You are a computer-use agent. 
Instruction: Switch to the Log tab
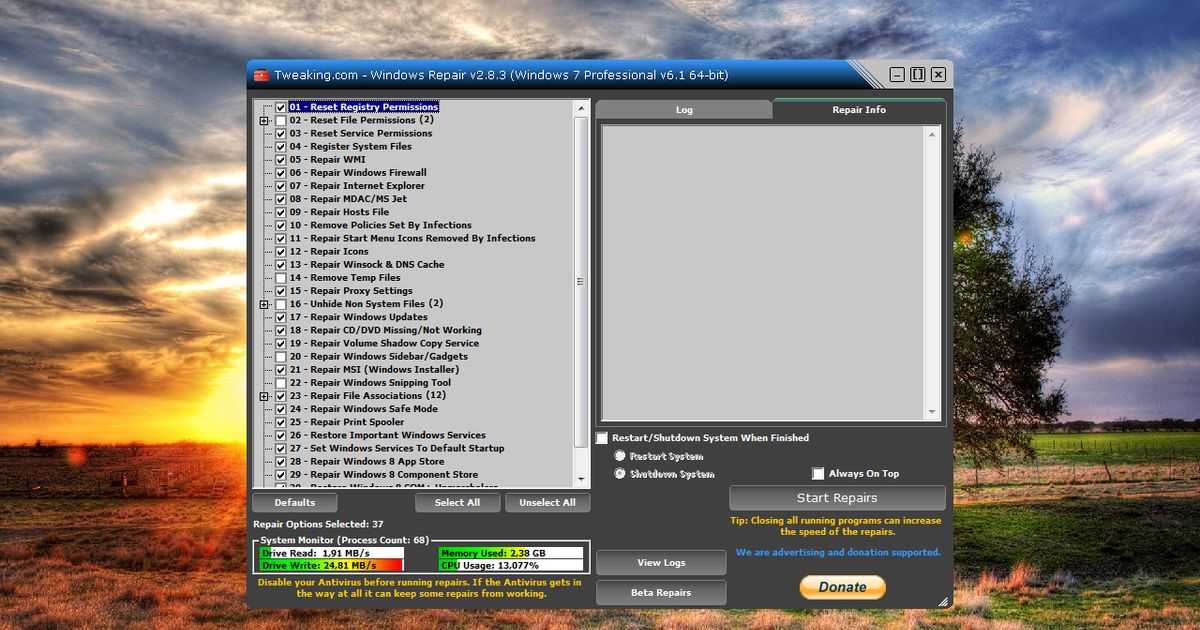[684, 110]
